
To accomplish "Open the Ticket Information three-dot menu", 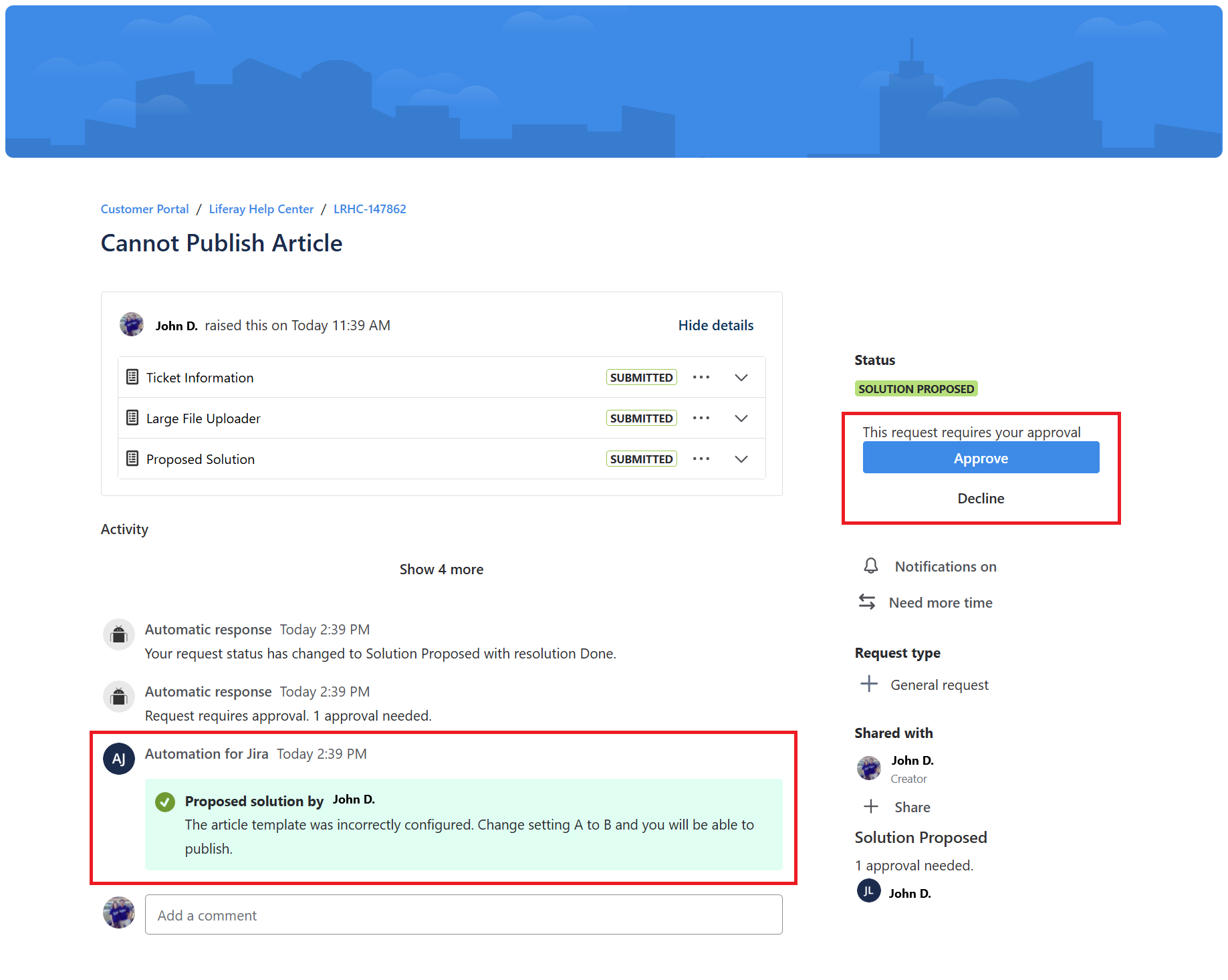I will (x=701, y=378).
